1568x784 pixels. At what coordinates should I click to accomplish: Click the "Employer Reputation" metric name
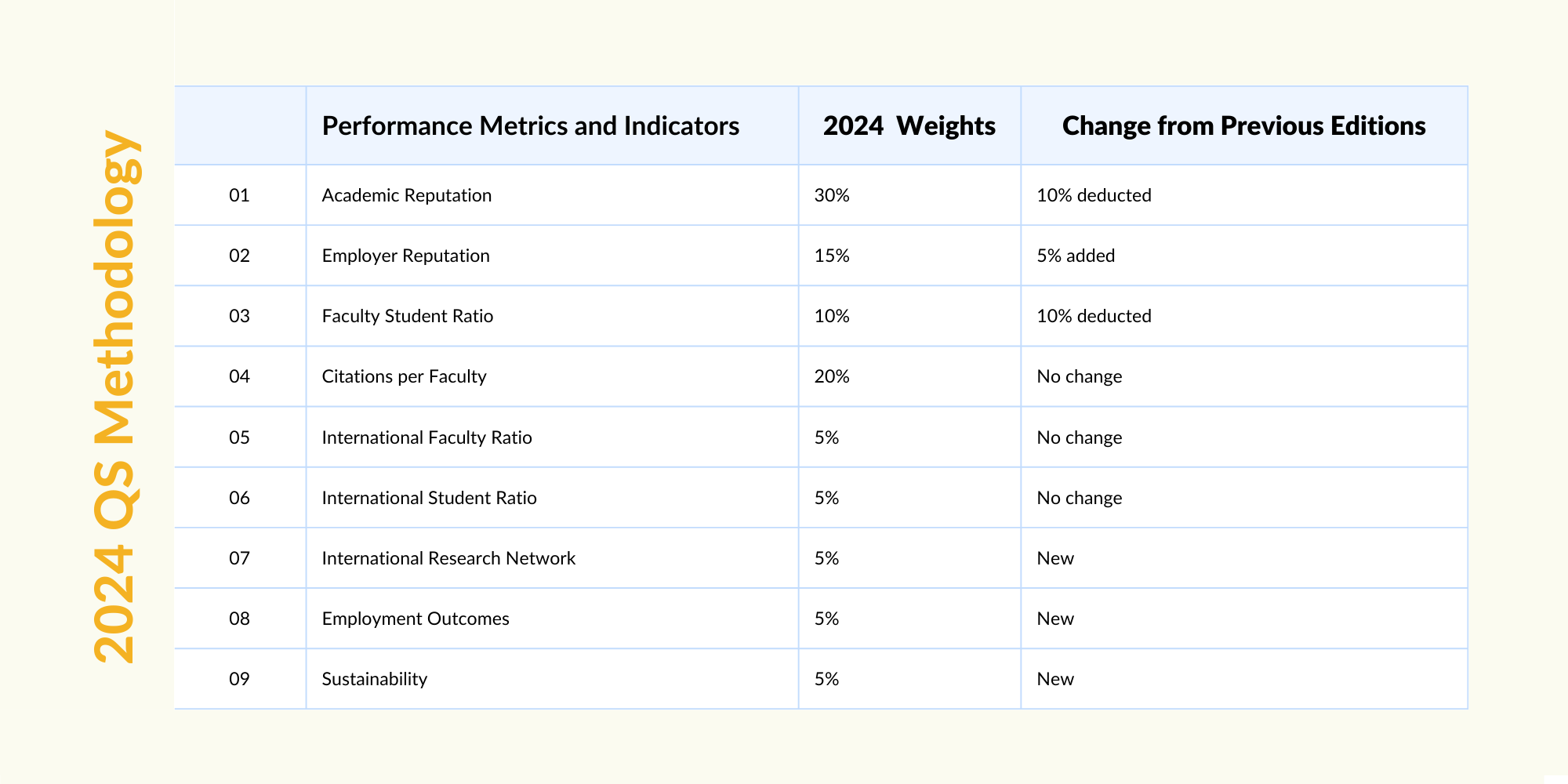coord(405,256)
